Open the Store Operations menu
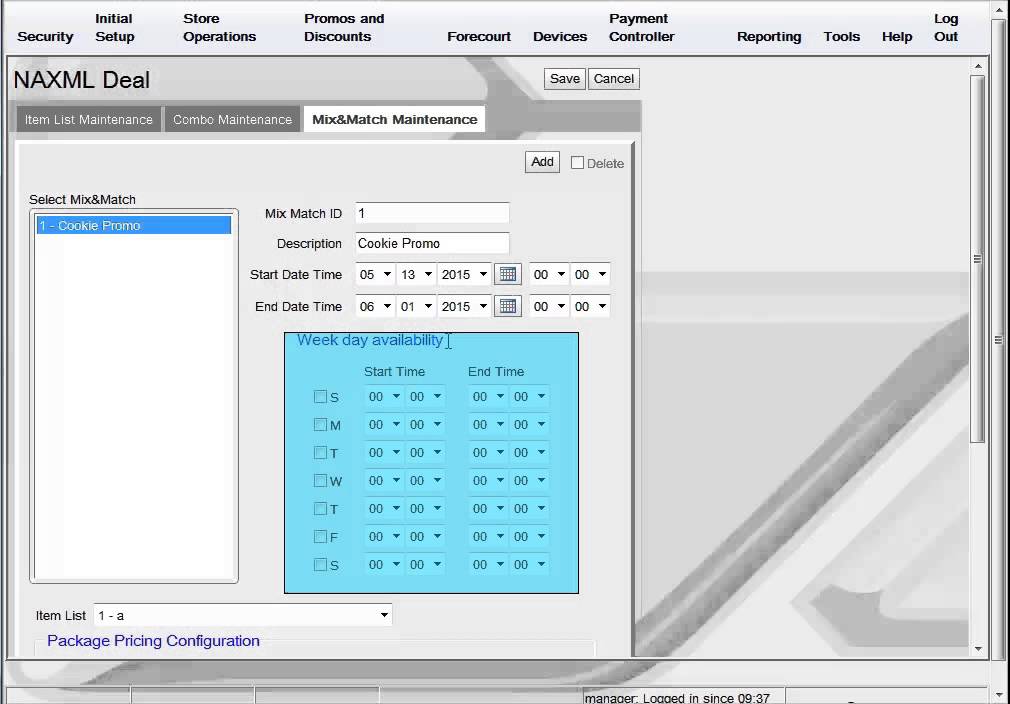Image resolution: width=1010 pixels, height=704 pixels. click(219, 28)
